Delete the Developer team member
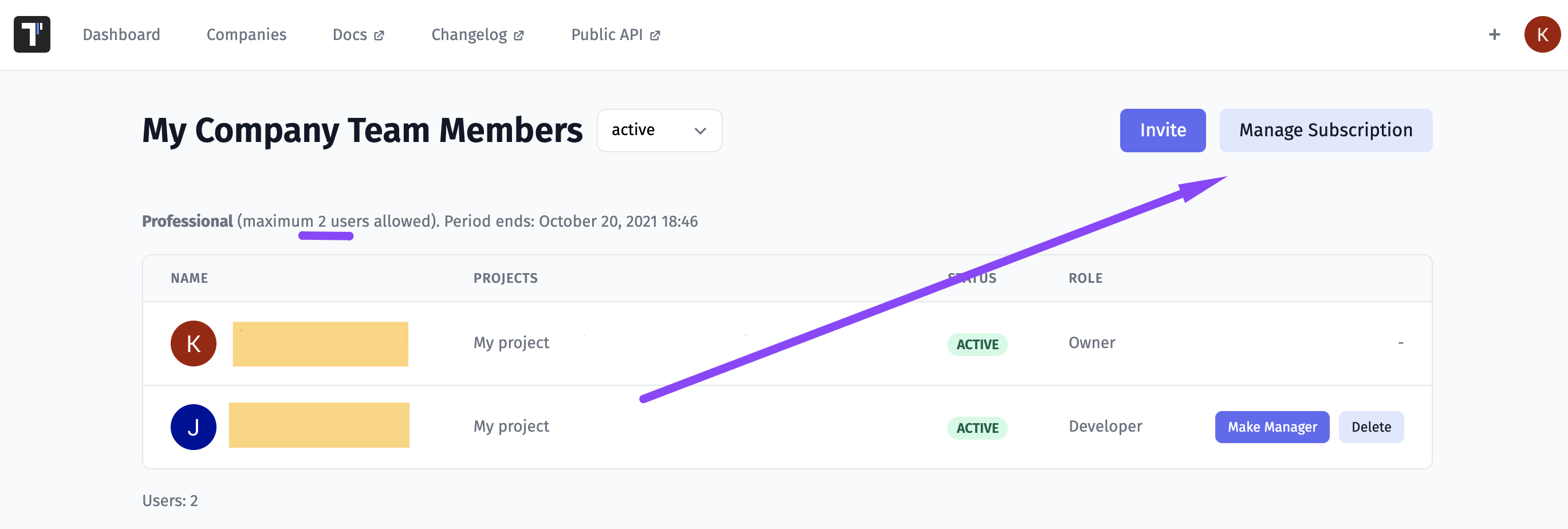The image size is (1568, 529). click(1371, 427)
